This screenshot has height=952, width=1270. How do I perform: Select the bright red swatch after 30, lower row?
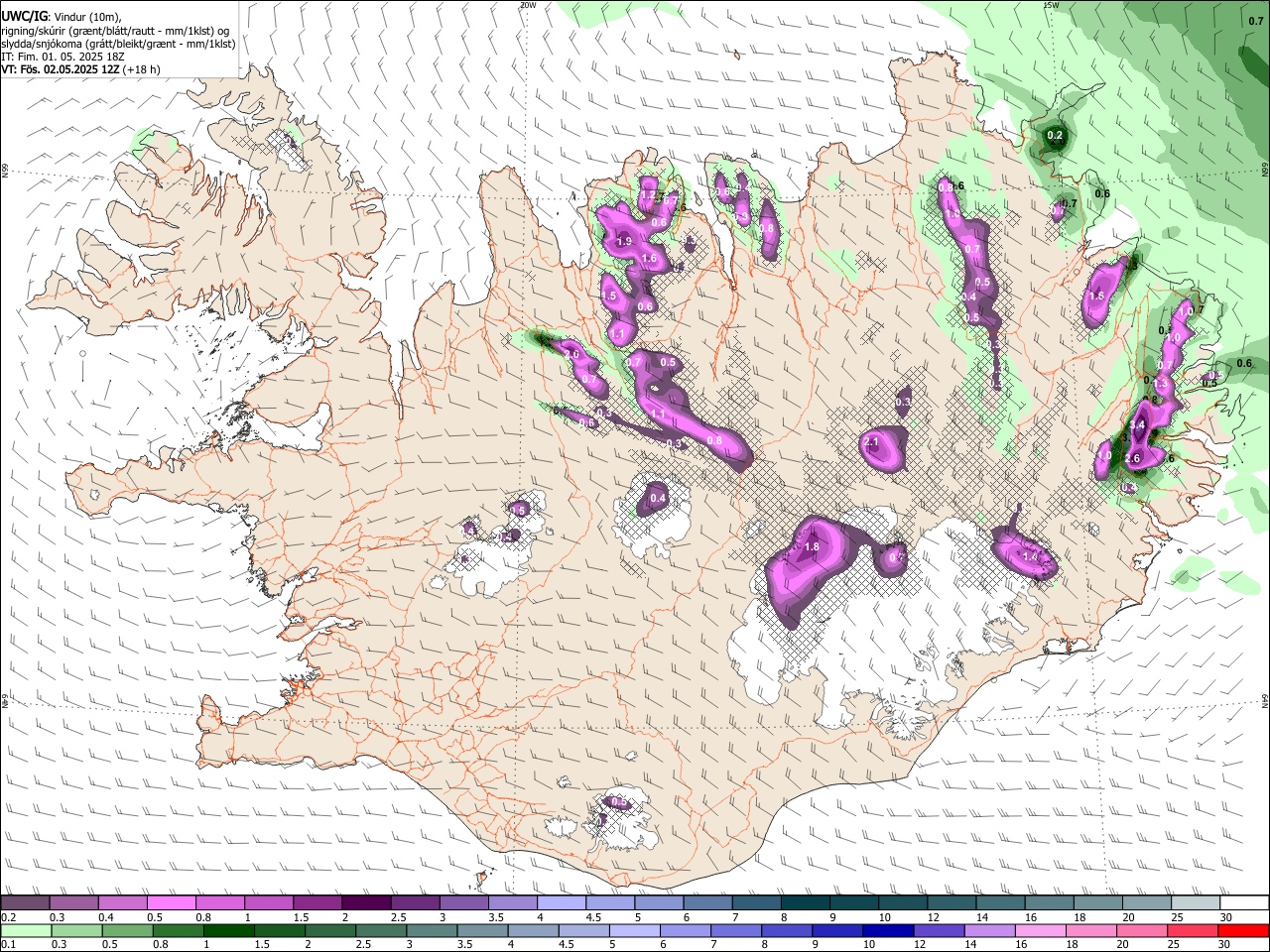click(1242, 930)
